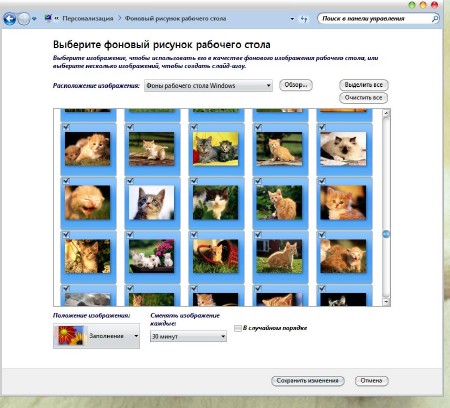The height and width of the screenshot is (408, 450).
Task: Select the yawning orange kitten thumbnail
Action: (x=87, y=203)
